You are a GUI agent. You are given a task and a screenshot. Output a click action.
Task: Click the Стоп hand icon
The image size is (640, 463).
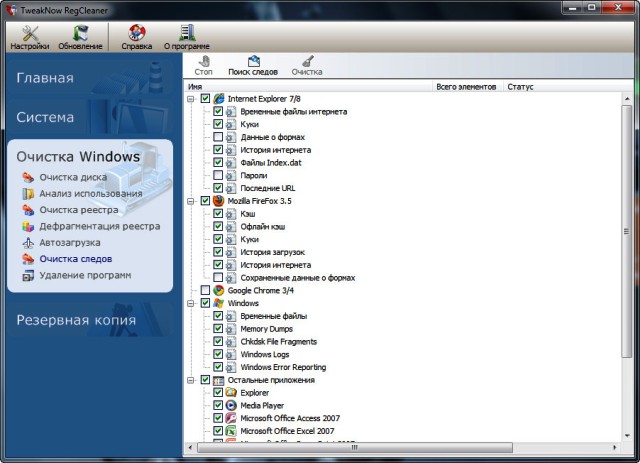pyautogui.click(x=204, y=61)
